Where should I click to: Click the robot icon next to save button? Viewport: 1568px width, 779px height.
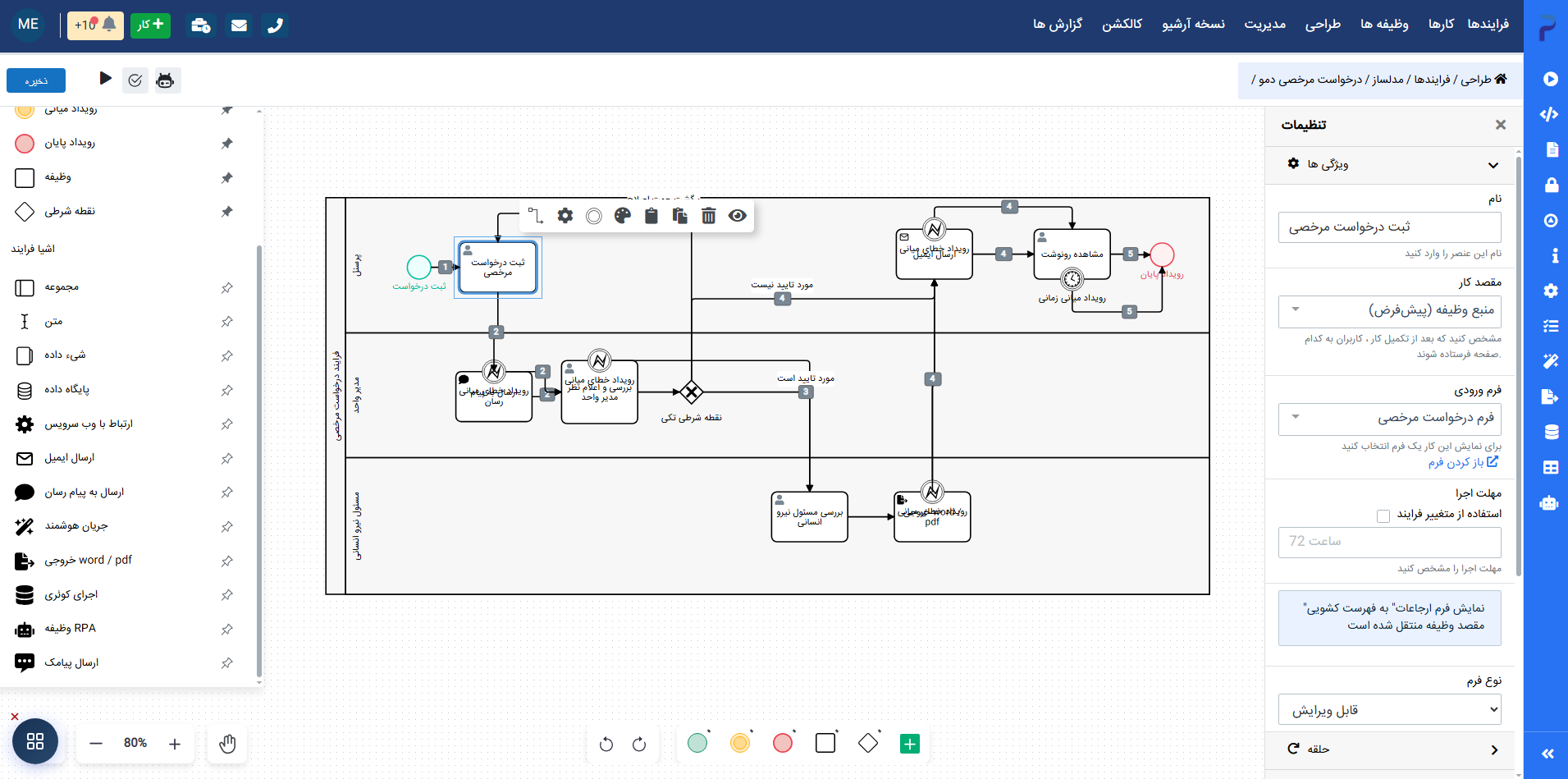click(165, 80)
